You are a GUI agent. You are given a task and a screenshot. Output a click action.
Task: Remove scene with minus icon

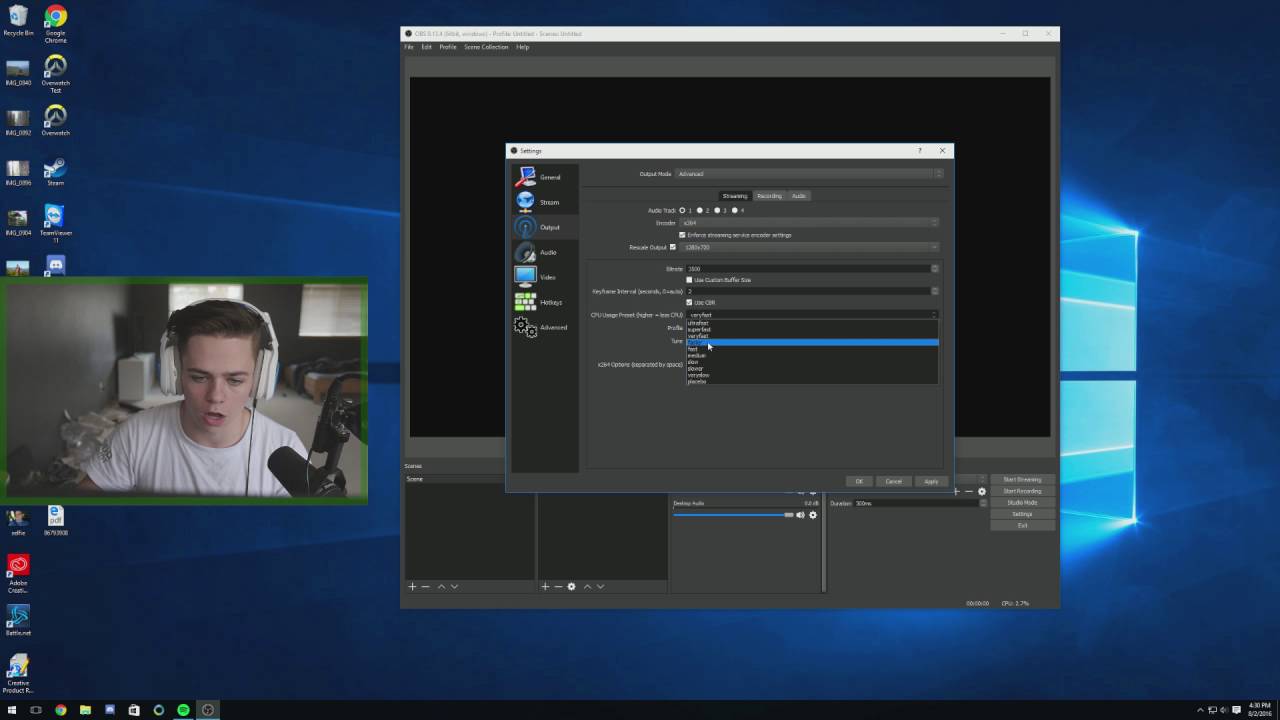click(x=425, y=586)
